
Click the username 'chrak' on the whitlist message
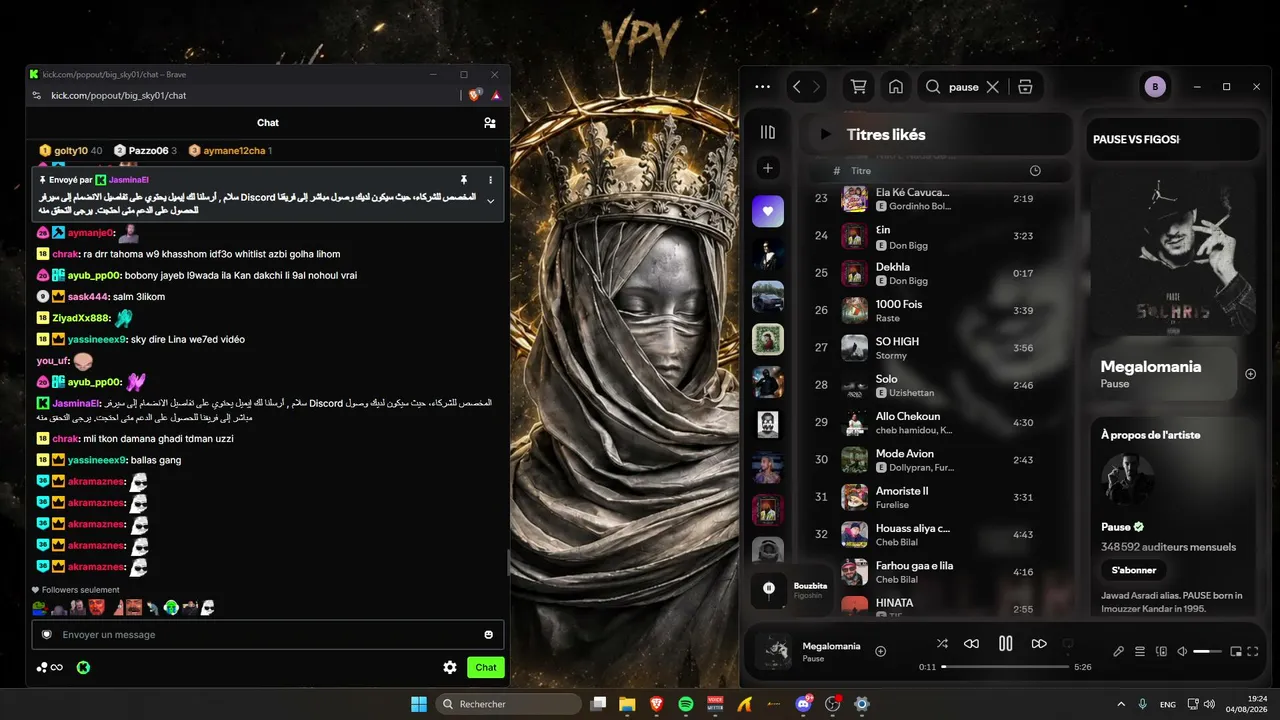coord(65,254)
